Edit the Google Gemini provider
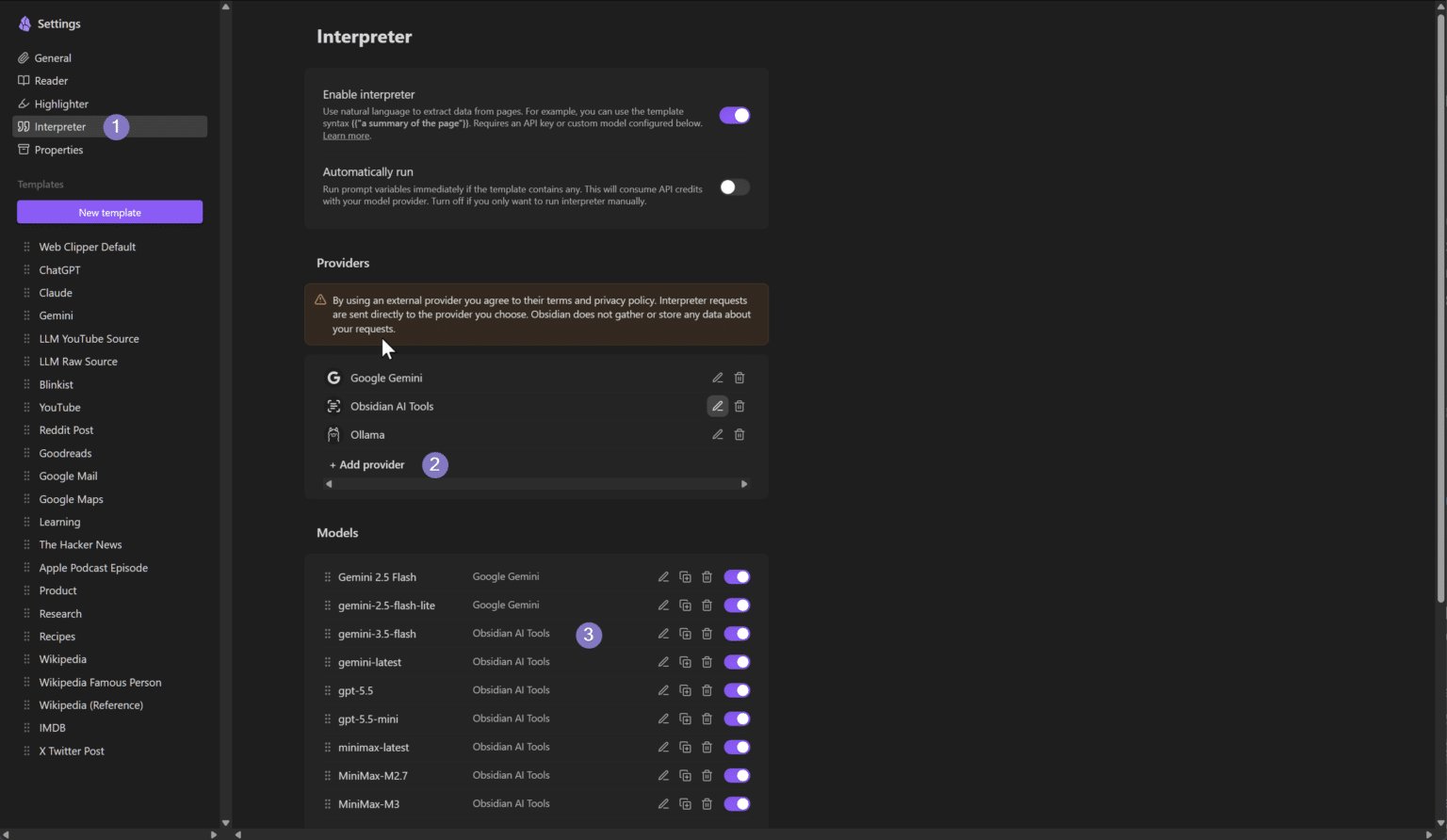This screenshot has height=840, width=1447. point(717,378)
